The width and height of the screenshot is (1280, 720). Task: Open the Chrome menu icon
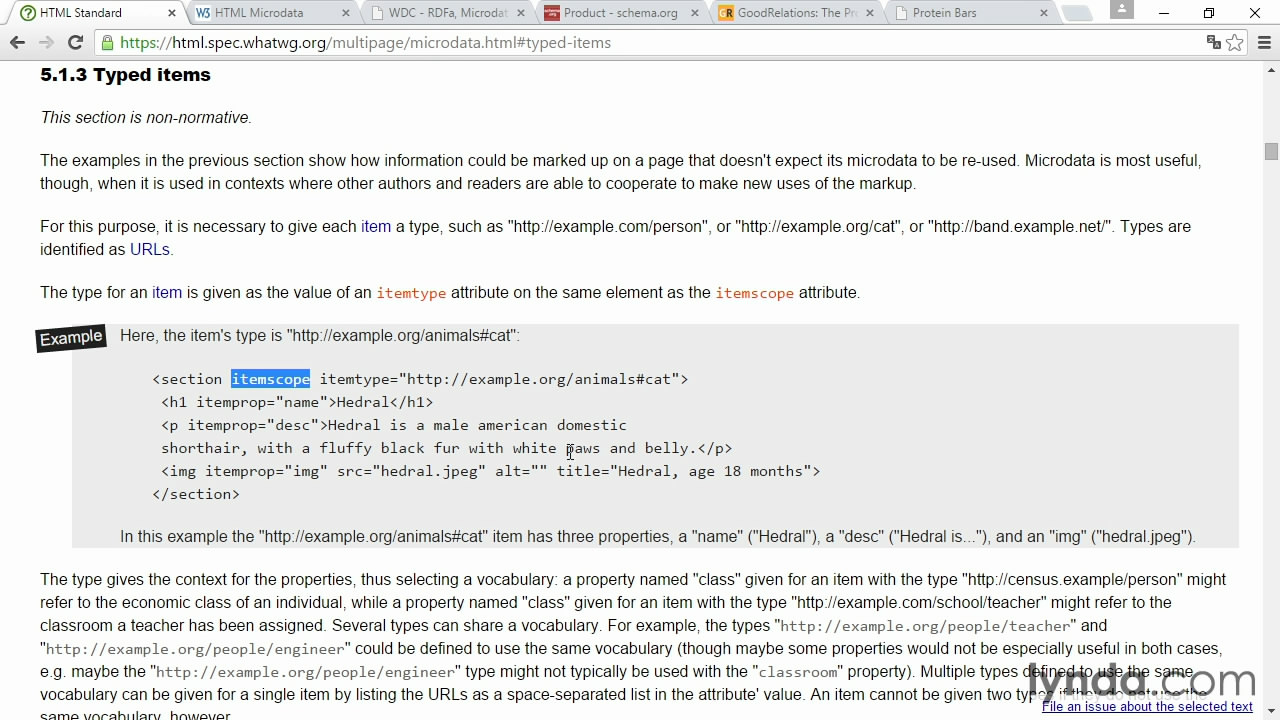pyautogui.click(x=1263, y=43)
